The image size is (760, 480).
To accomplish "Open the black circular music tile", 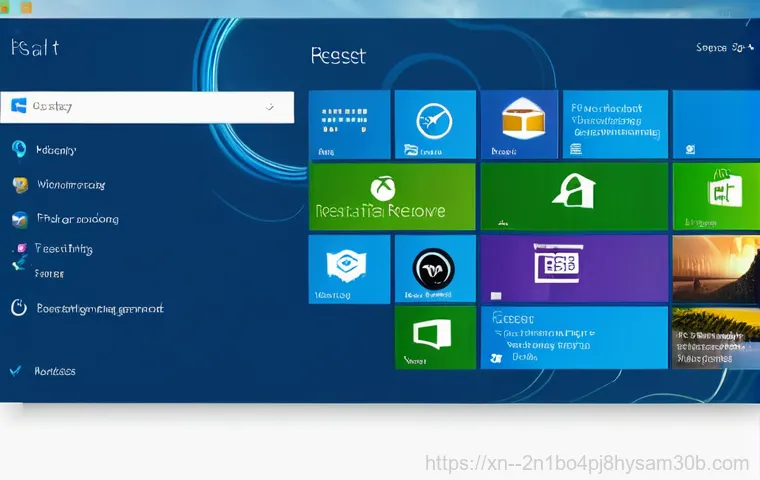I will click(x=434, y=269).
